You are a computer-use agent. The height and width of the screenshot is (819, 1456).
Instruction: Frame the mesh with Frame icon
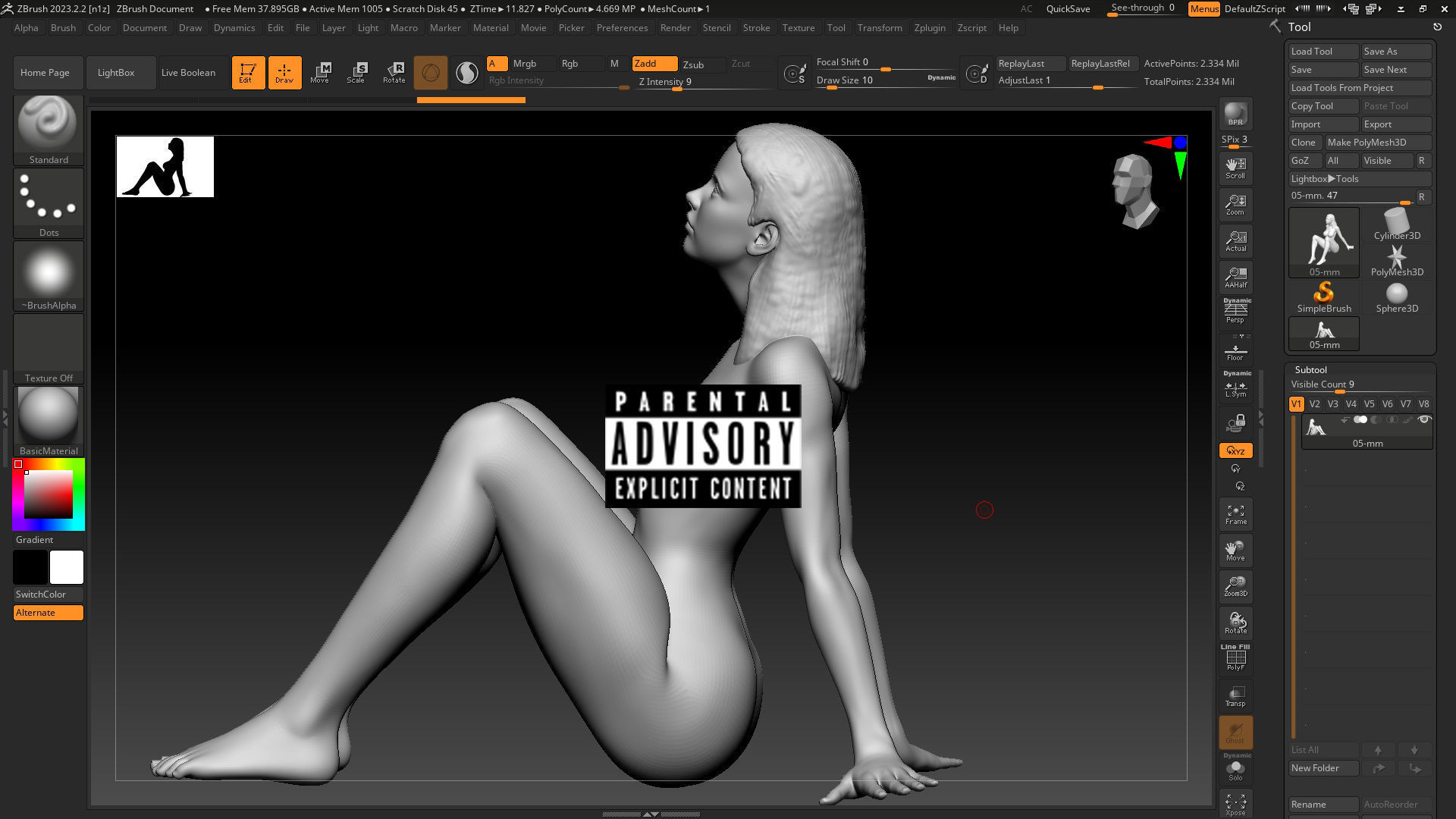click(1235, 514)
